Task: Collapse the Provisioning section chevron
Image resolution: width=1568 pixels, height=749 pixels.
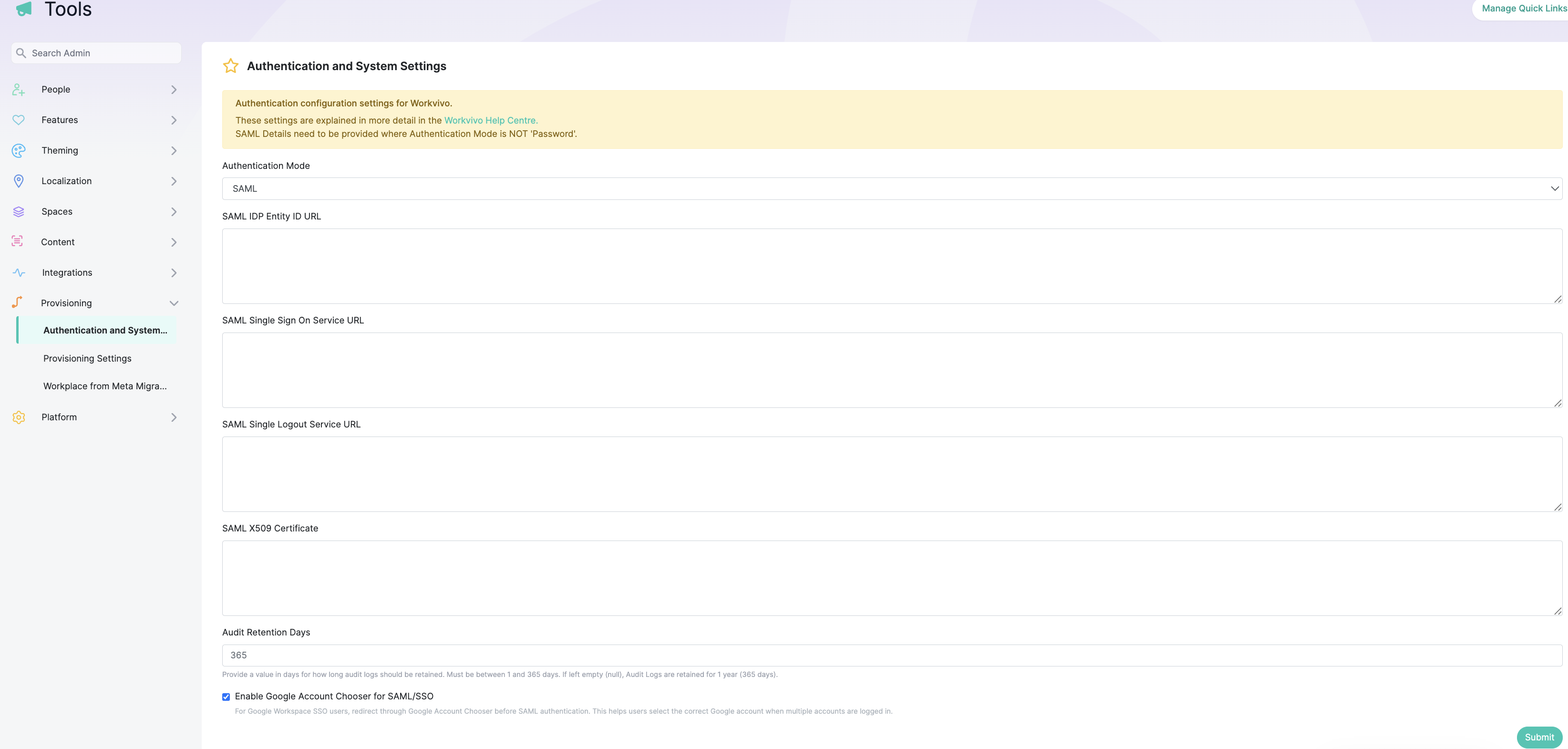Action: click(x=174, y=303)
